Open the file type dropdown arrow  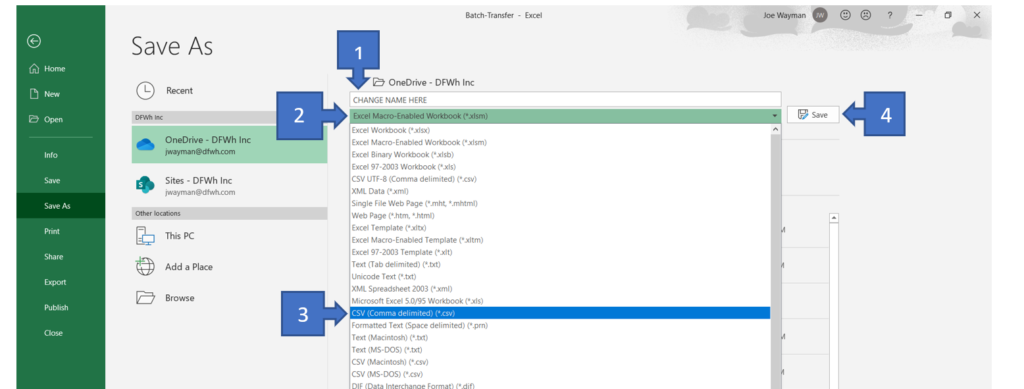pyautogui.click(x=775, y=116)
